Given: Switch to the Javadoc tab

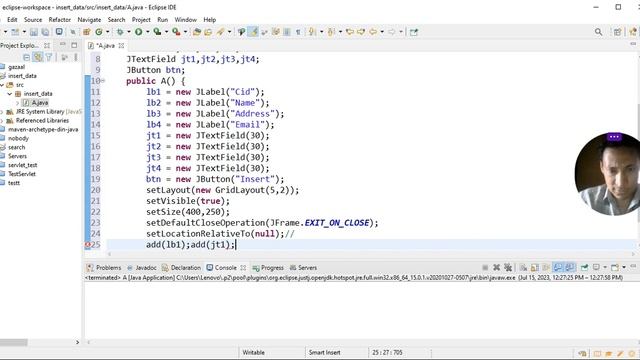Looking at the screenshot, I should click(142, 268).
